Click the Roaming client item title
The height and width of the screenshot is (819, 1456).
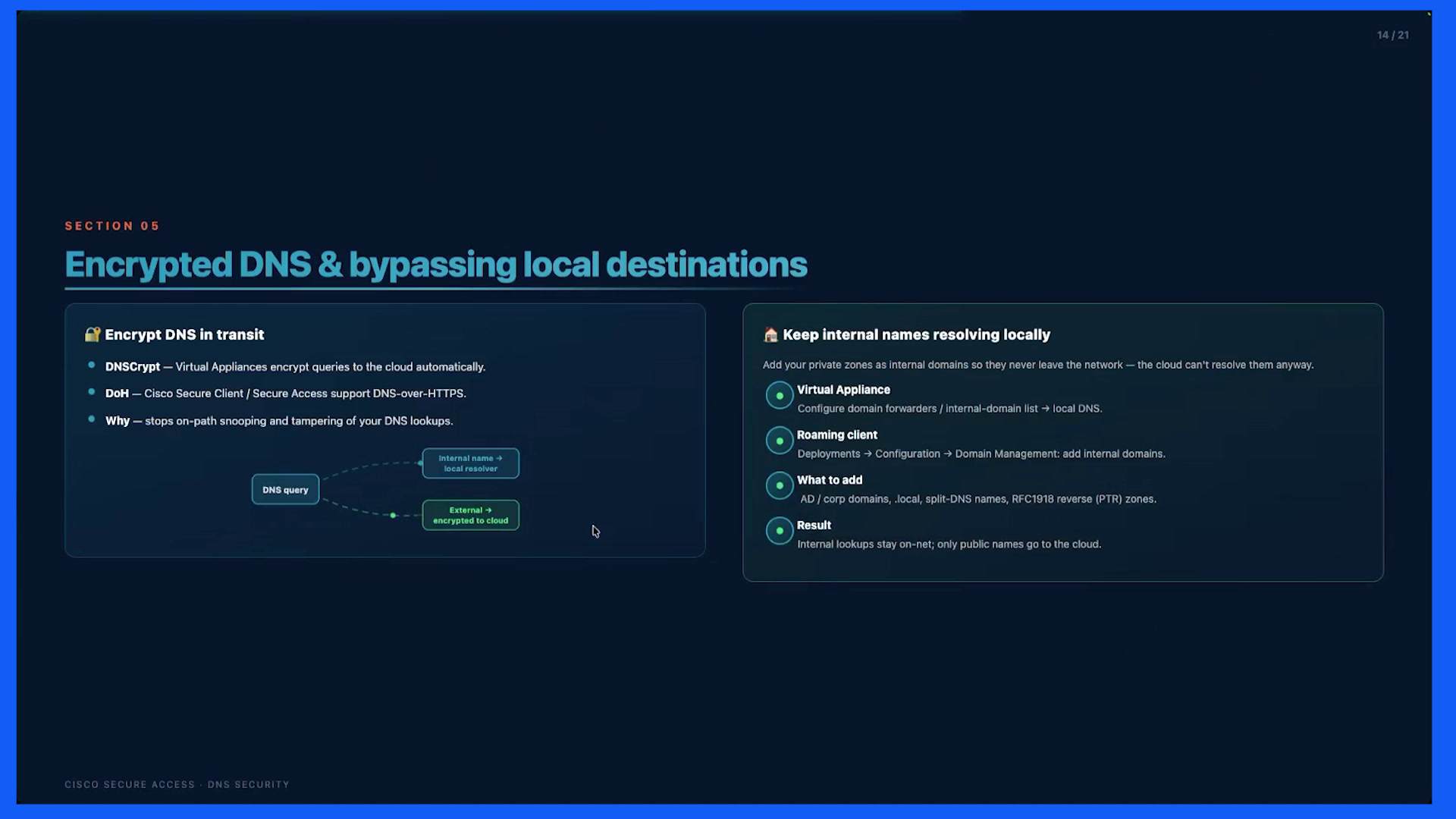(x=836, y=435)
